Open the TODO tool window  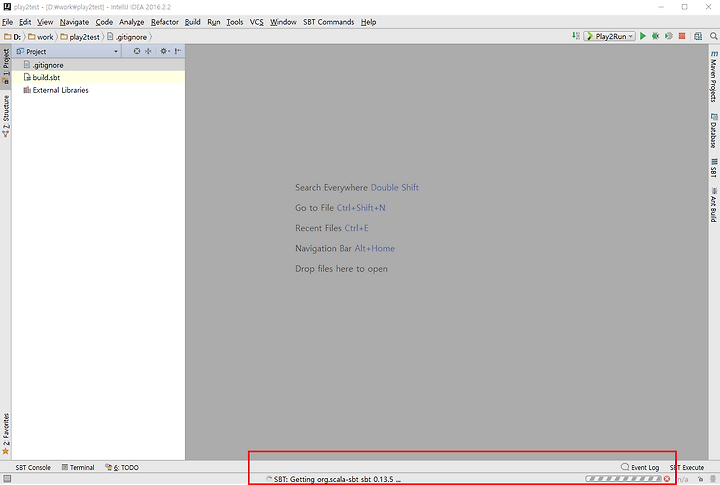122,468
